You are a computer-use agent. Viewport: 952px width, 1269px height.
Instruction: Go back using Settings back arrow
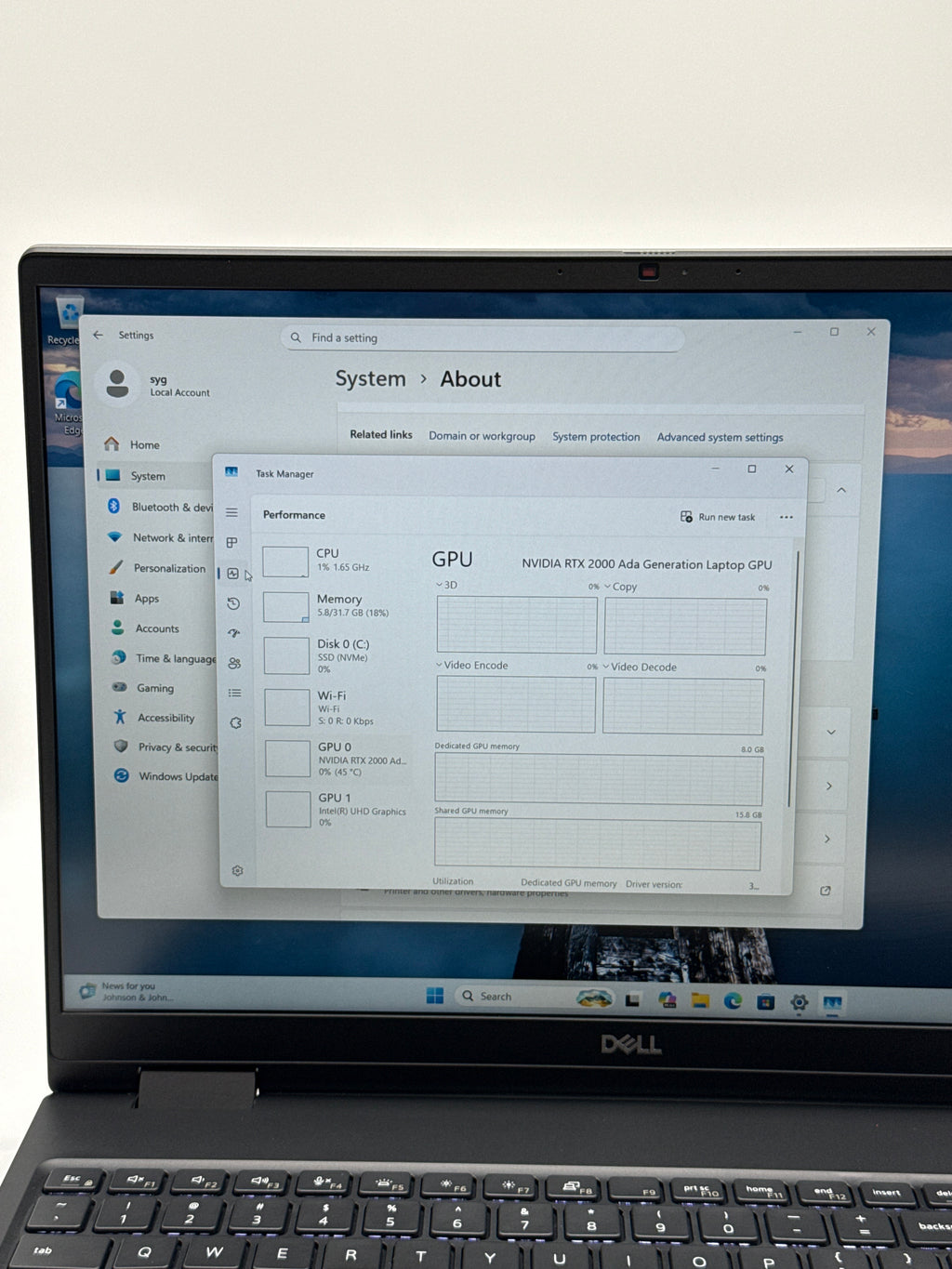[98, 335]
